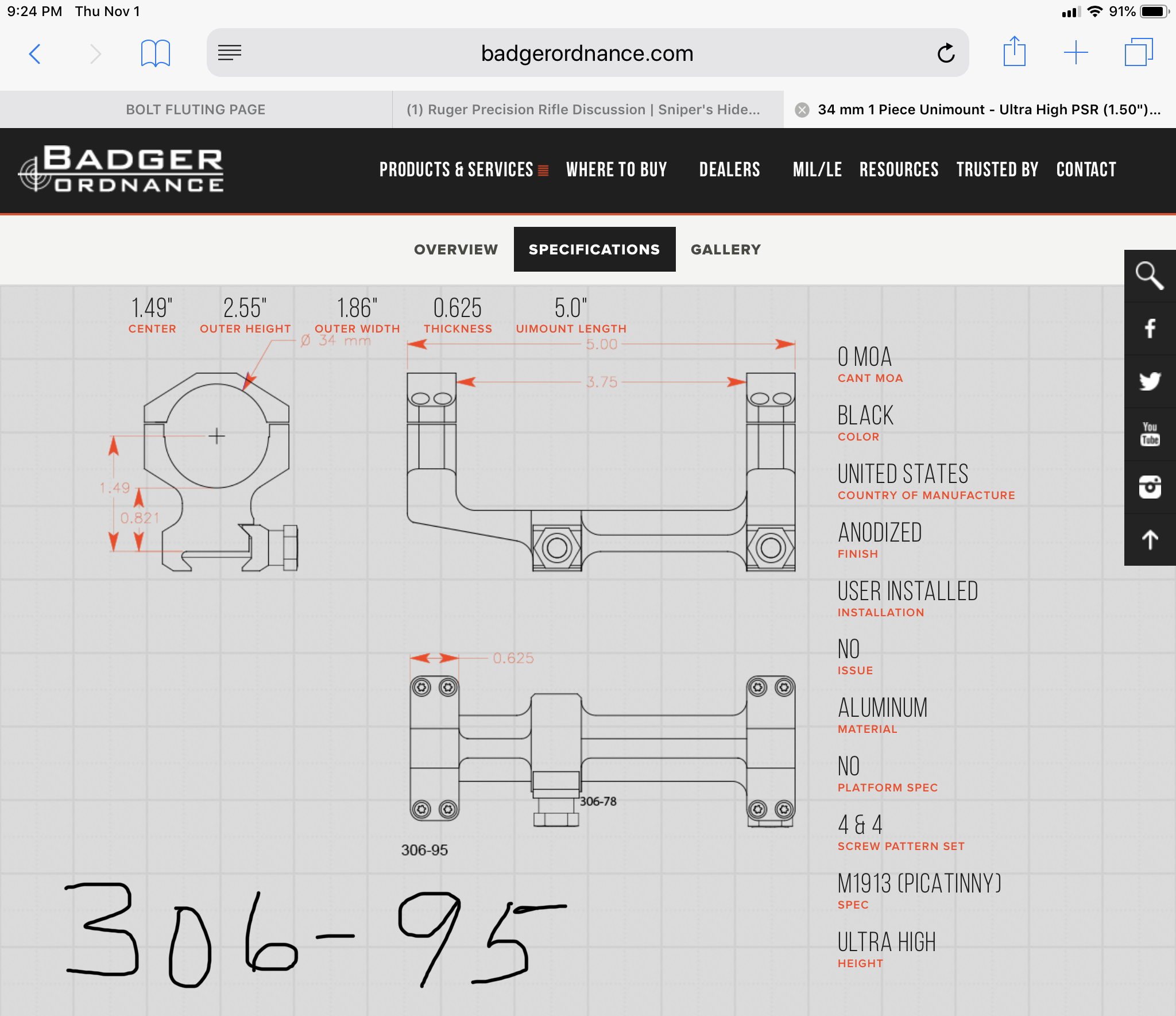The image size is (1176, 1016).
Task: Open the Twitter bird icon
Action: (x=1150, y=382)
